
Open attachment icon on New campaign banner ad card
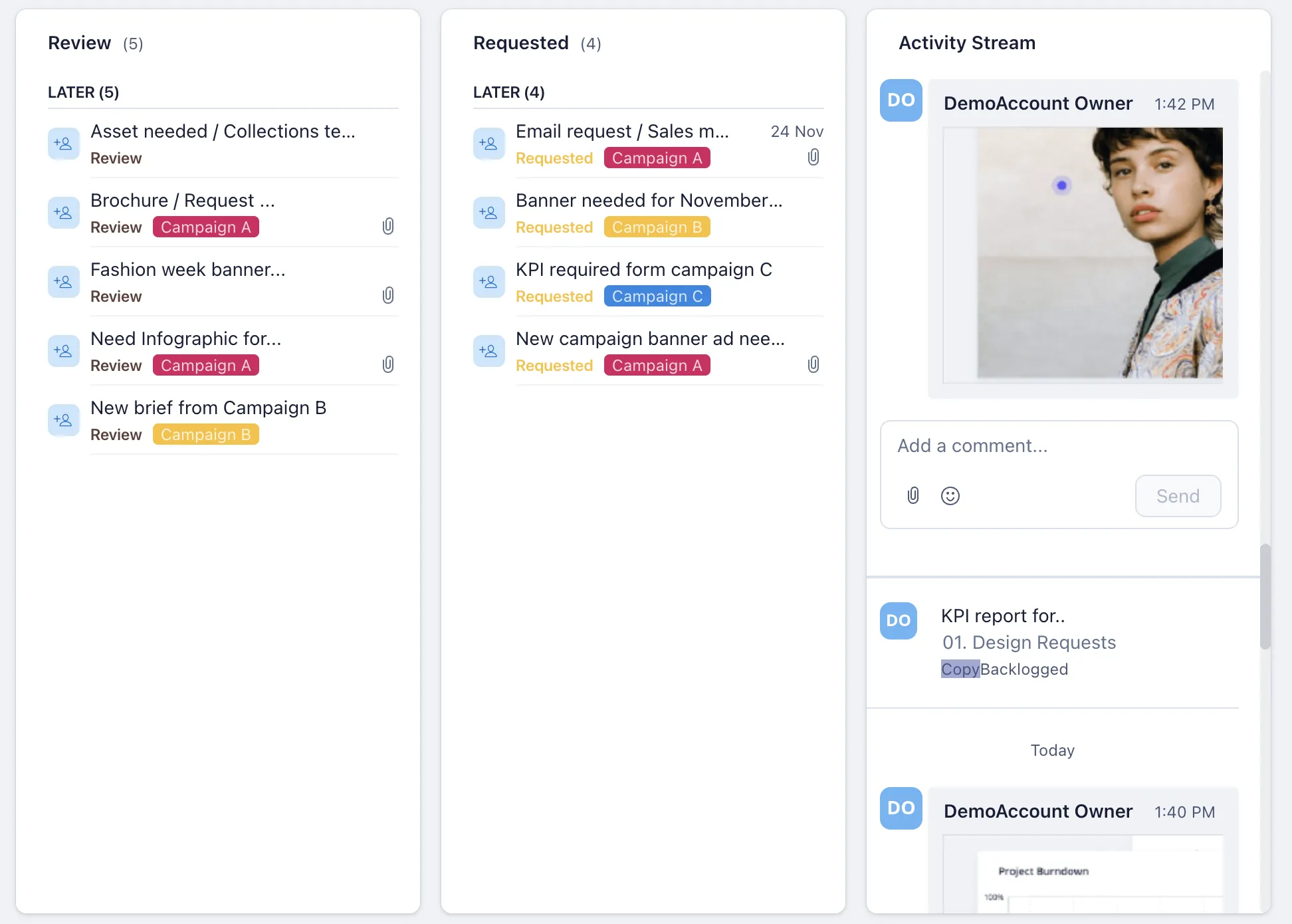[813, 365]
